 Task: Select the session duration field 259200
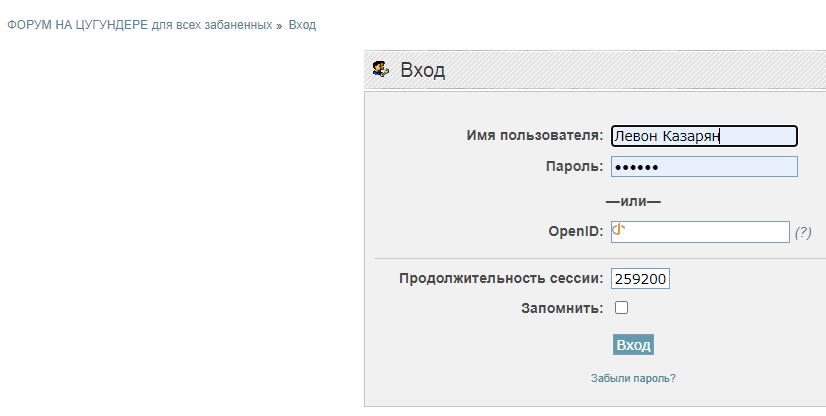point(640,279)
